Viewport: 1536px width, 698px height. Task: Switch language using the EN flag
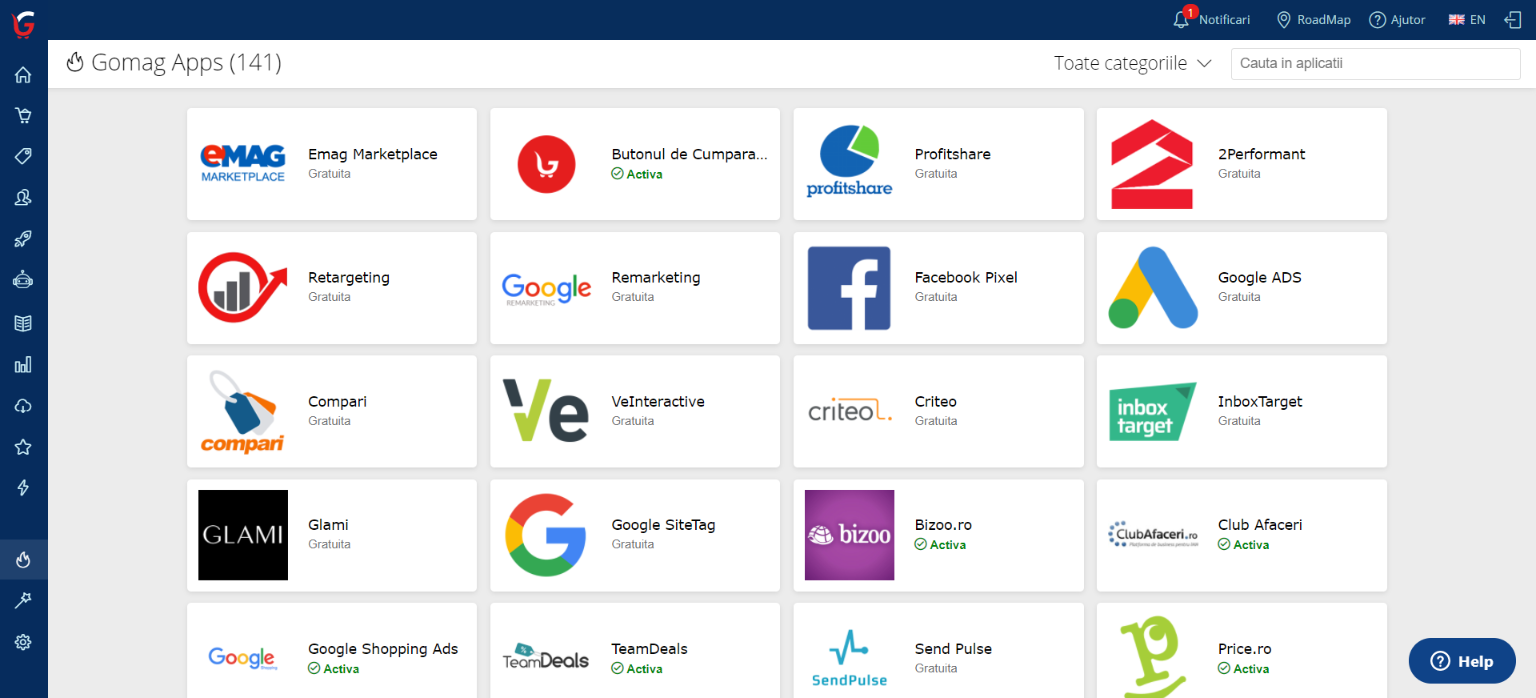tap(1467, 20)
